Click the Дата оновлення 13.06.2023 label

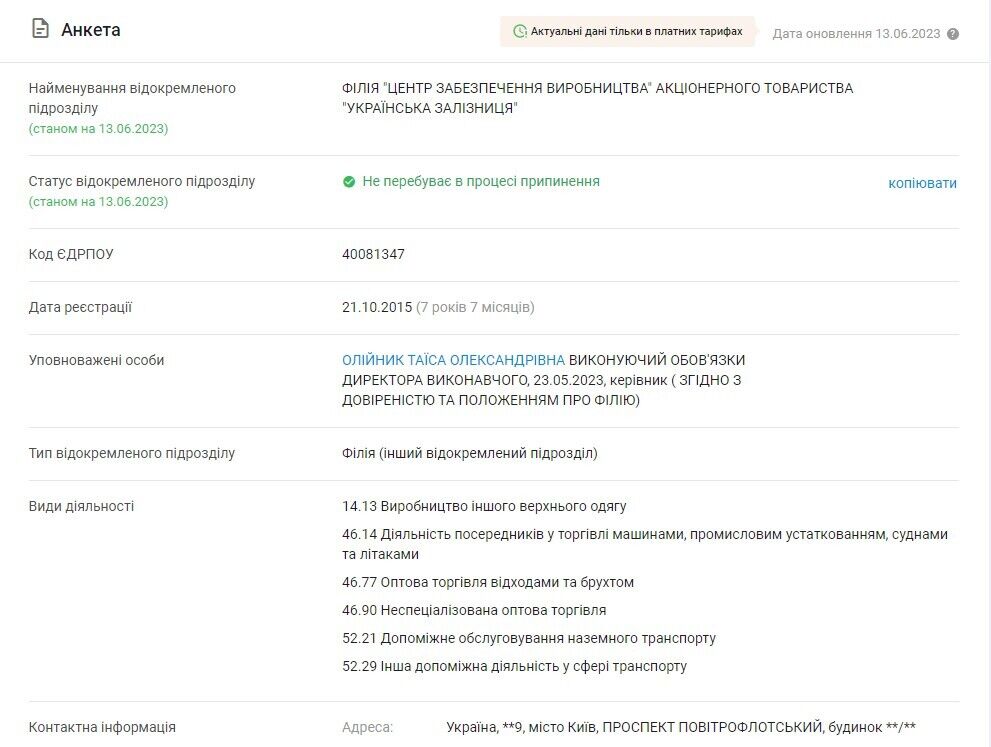[855, 34]
